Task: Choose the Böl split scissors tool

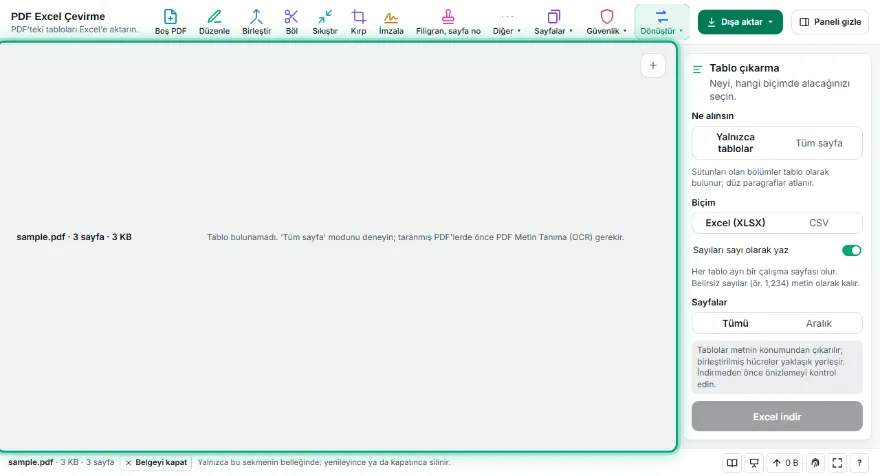Action: (291, 22)
